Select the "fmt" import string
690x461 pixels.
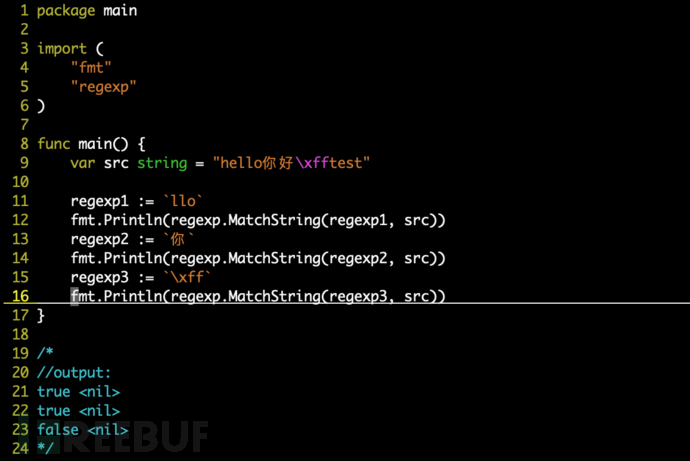coord(91,67)
